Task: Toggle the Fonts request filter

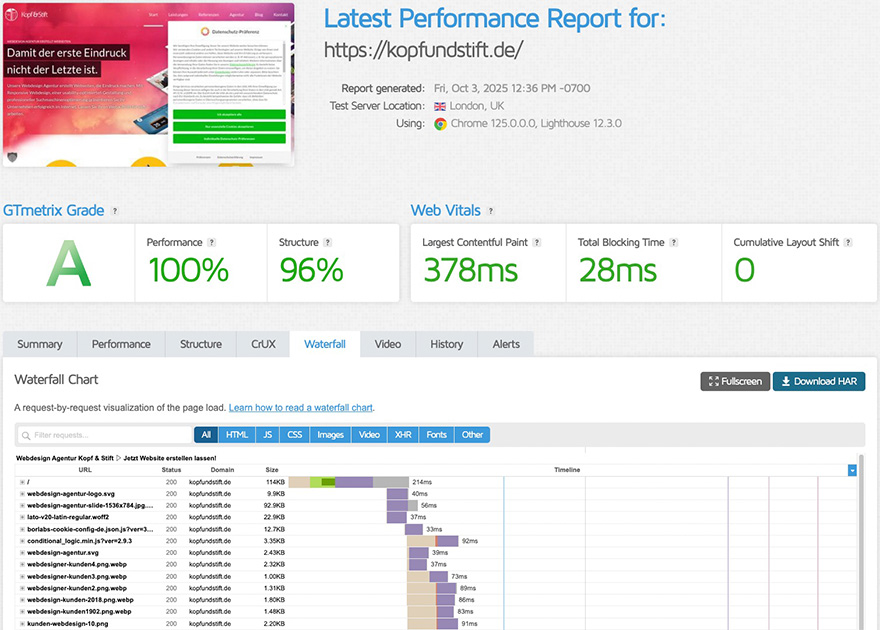Action: tap(436, 435)
